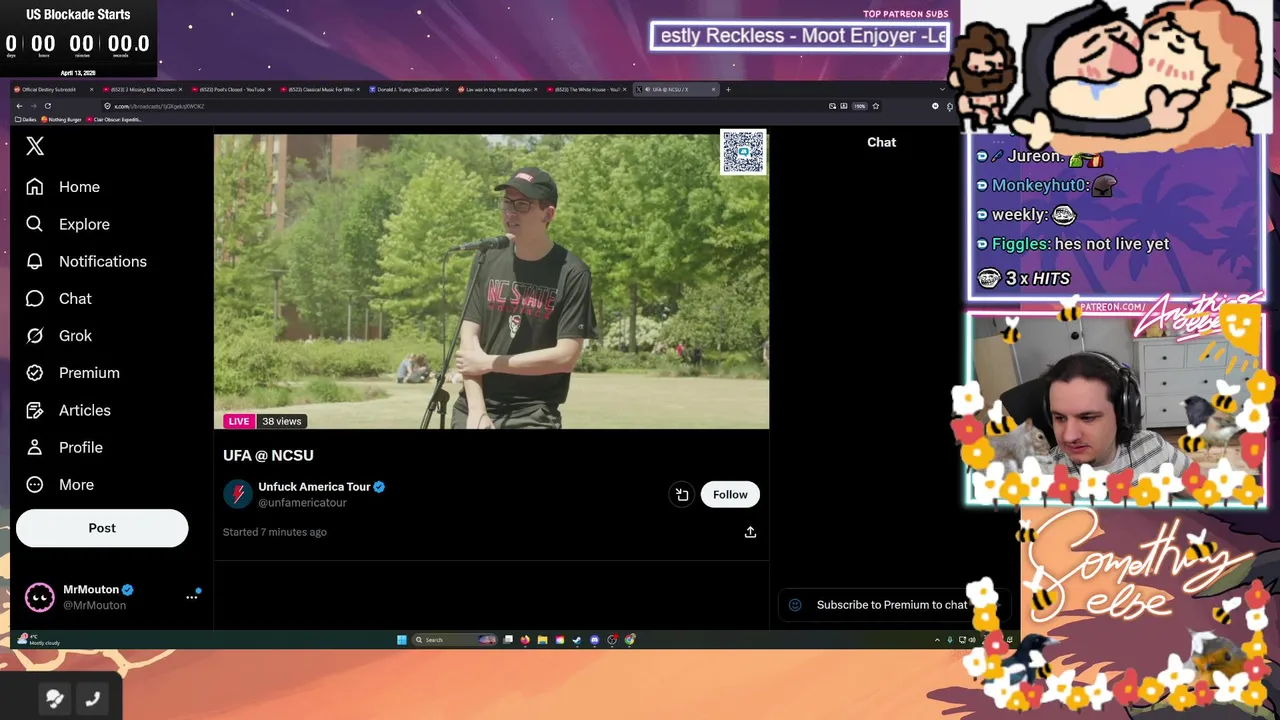Bookmark this page with star icon
Image resolution: width=1280 pixels, height=720 pixels.
[x=876, y=106]
